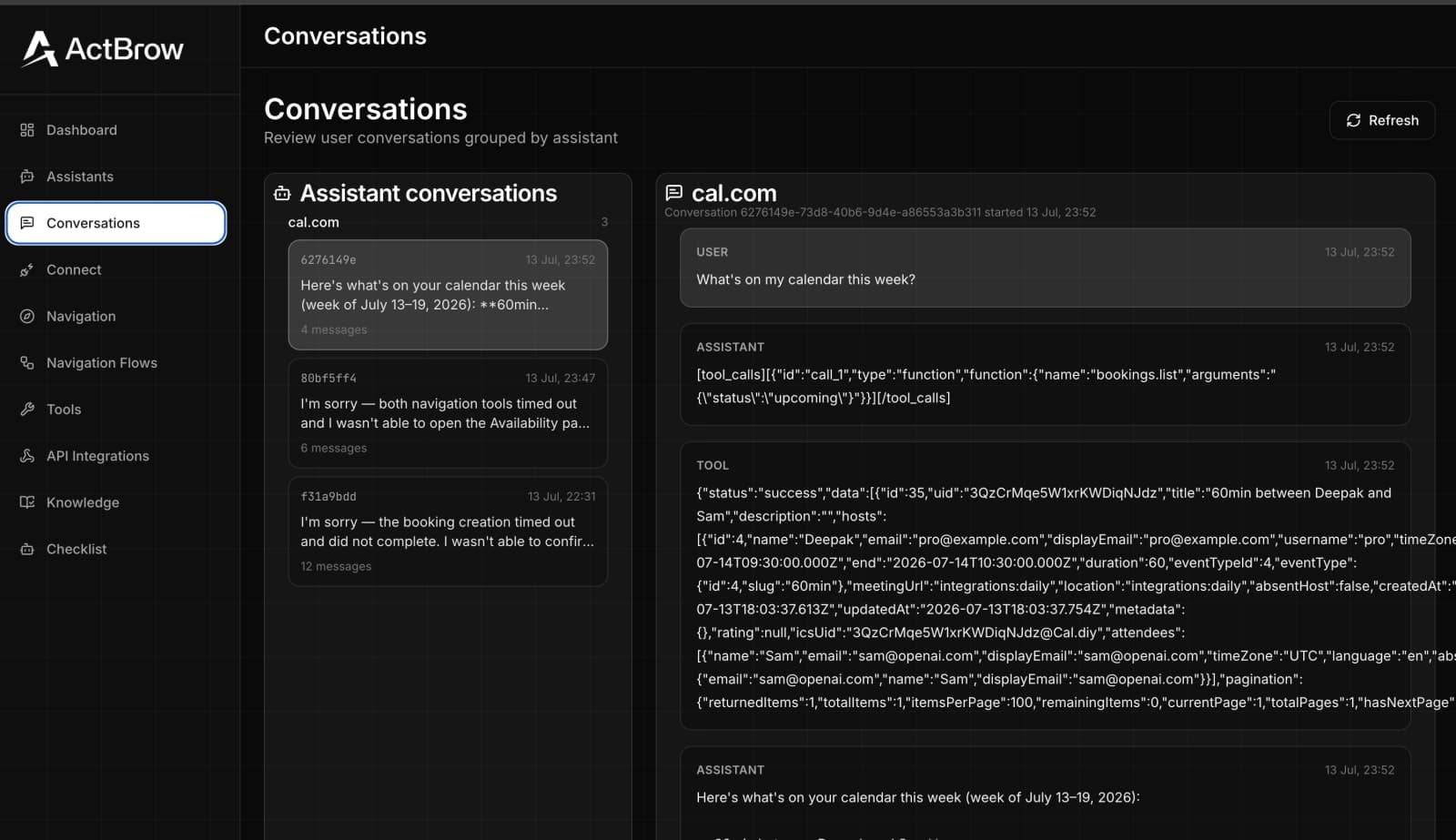Click the '4 messages' label
Screen dimensions: 1456x840
pyautogui.click(x=334, y=329)
